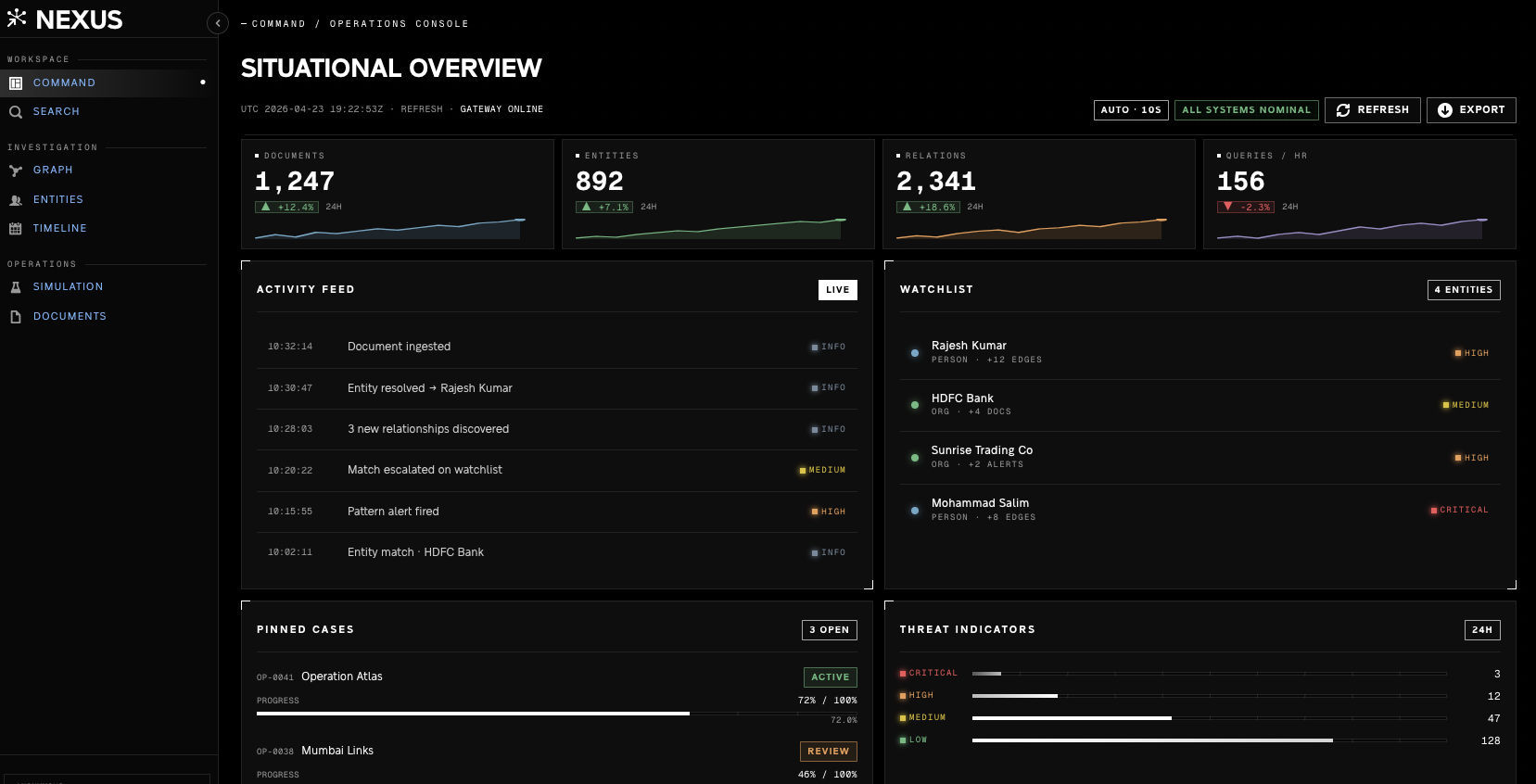Click HIGH risk tag for Sunrise Trading Co

pyautogui.click(x=1471, y=458)
